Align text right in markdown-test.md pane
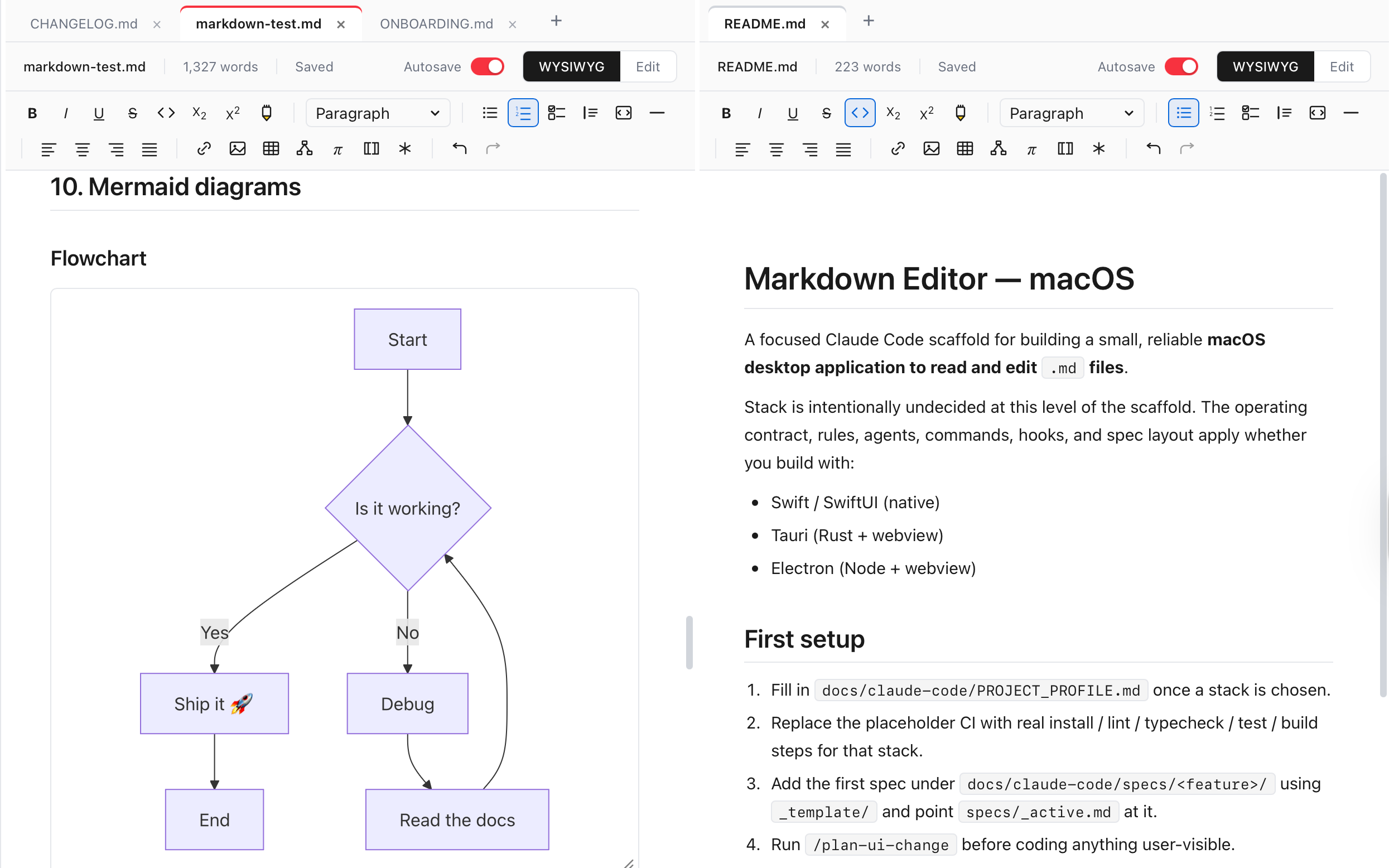Image resolution: width=1389 pixels, height=868 pixels. click(x=116, y=150)
